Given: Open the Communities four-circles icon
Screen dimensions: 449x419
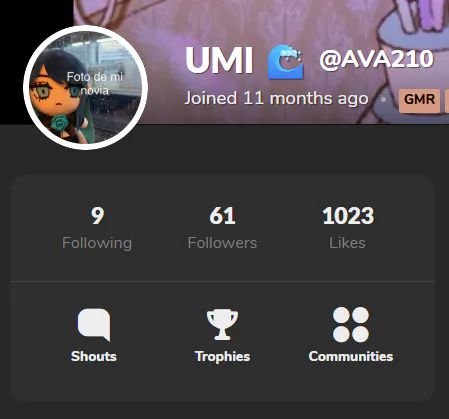Looking at the screenshot, I should click(x=351, y=325).
